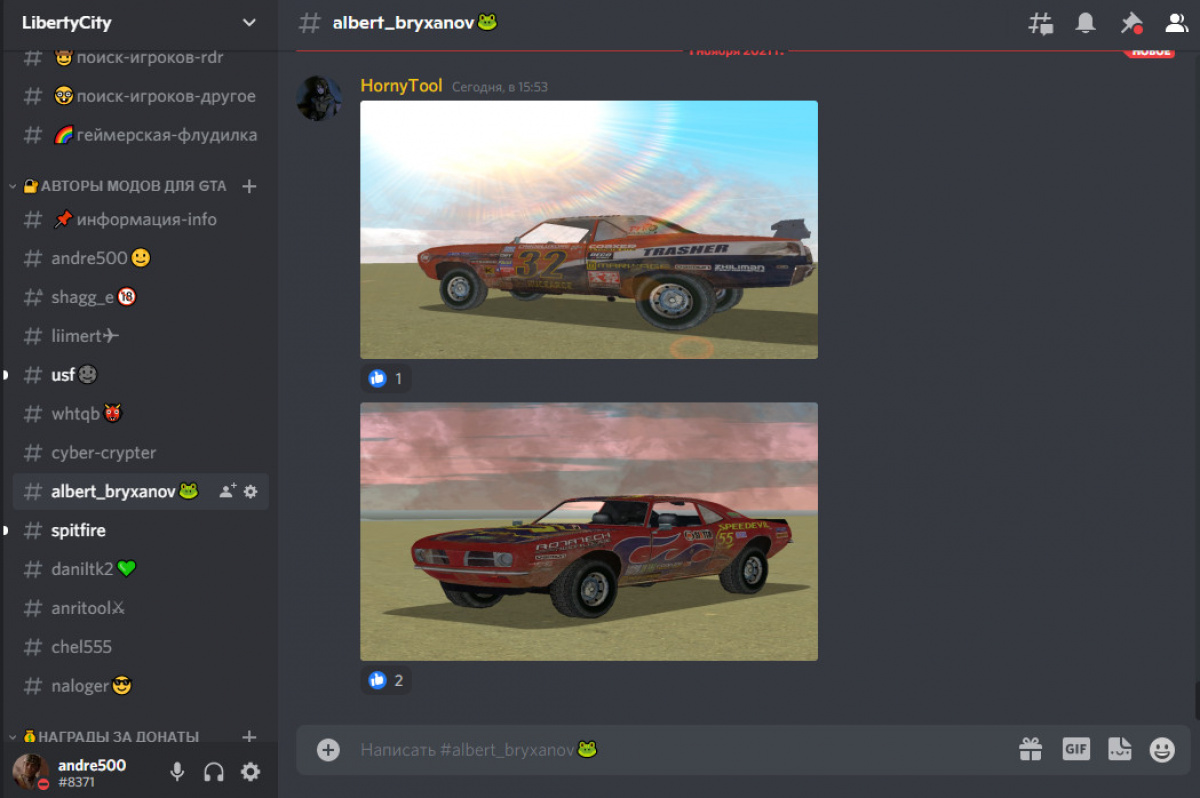Open andre500 user avatar status
The height and width of the screenshot is (798, 1200).
pyautogui.click(x=30, y=771)
